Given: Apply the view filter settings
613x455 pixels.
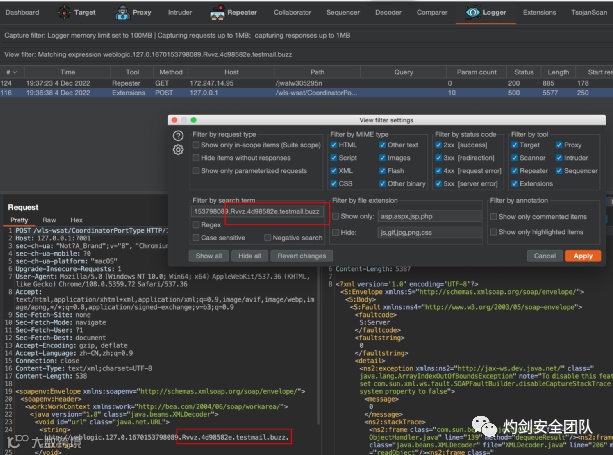Looking at the screenshot, I should [x=583, y=256].
